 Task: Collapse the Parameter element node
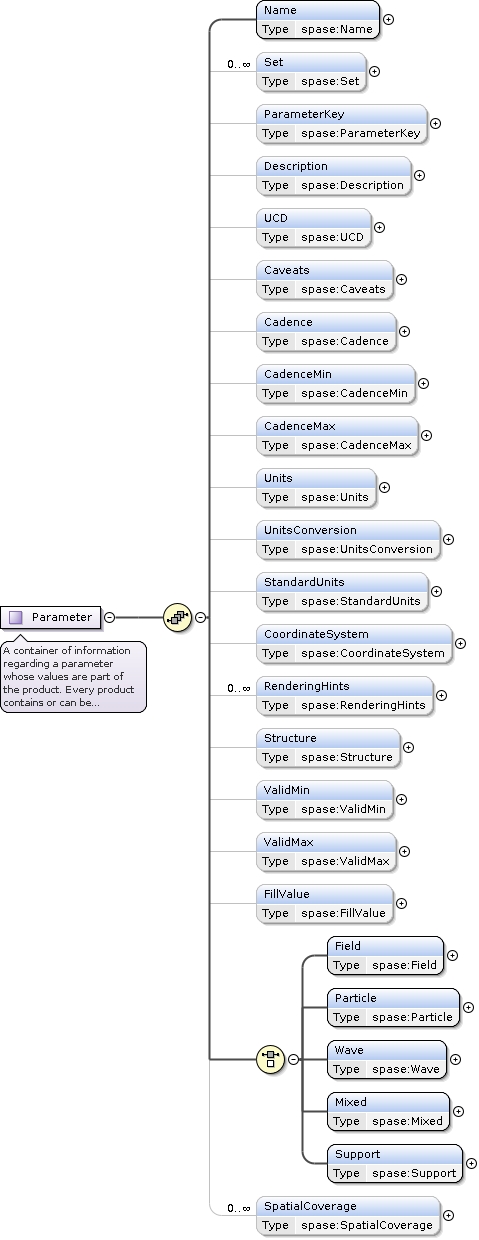(x=109, y=617)
